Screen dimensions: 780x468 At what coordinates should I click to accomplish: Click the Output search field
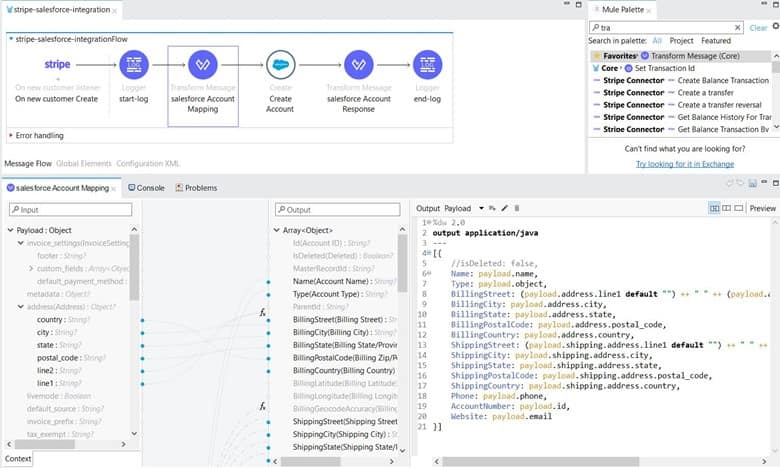[338, 210]
